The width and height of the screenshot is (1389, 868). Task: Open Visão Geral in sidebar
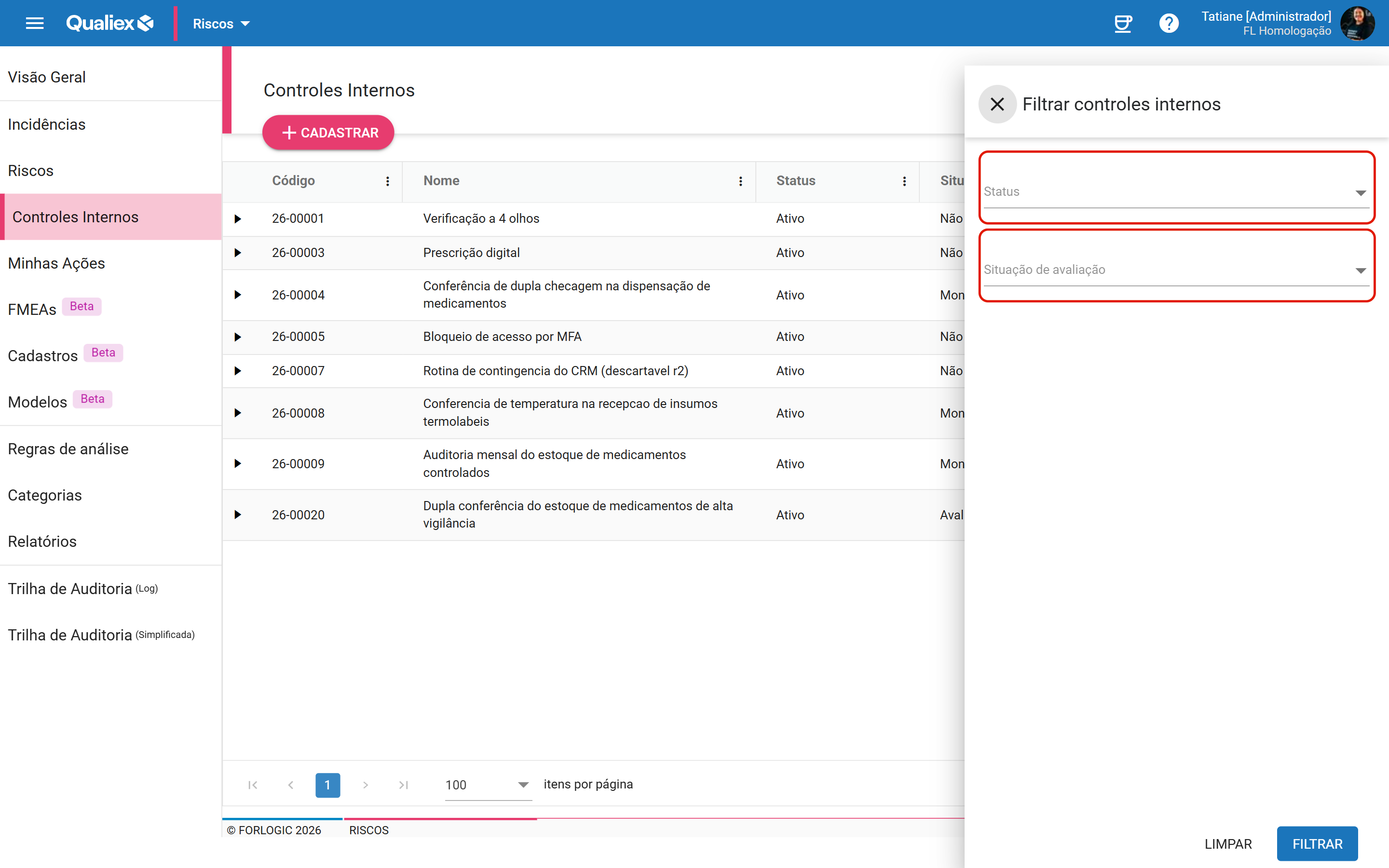[x=111, y=77]
